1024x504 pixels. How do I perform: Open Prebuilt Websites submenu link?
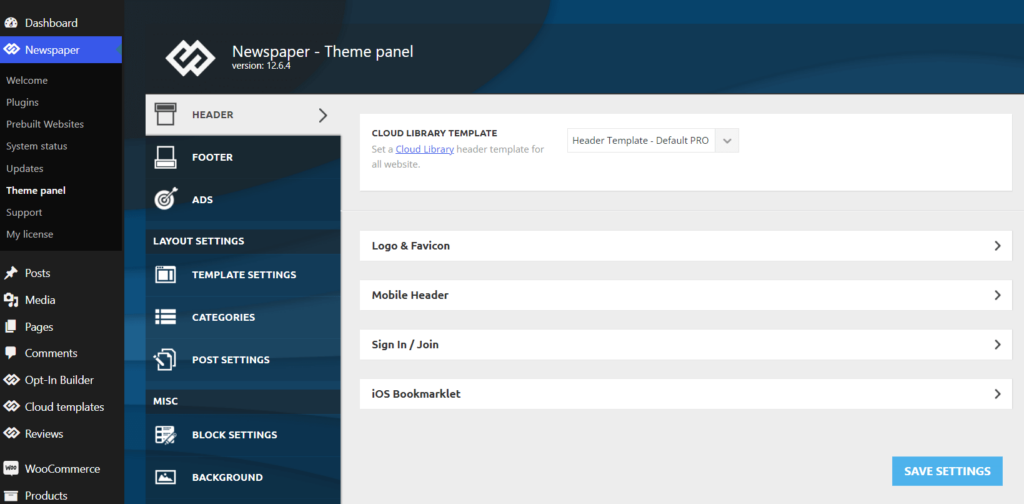pos(45,124)
